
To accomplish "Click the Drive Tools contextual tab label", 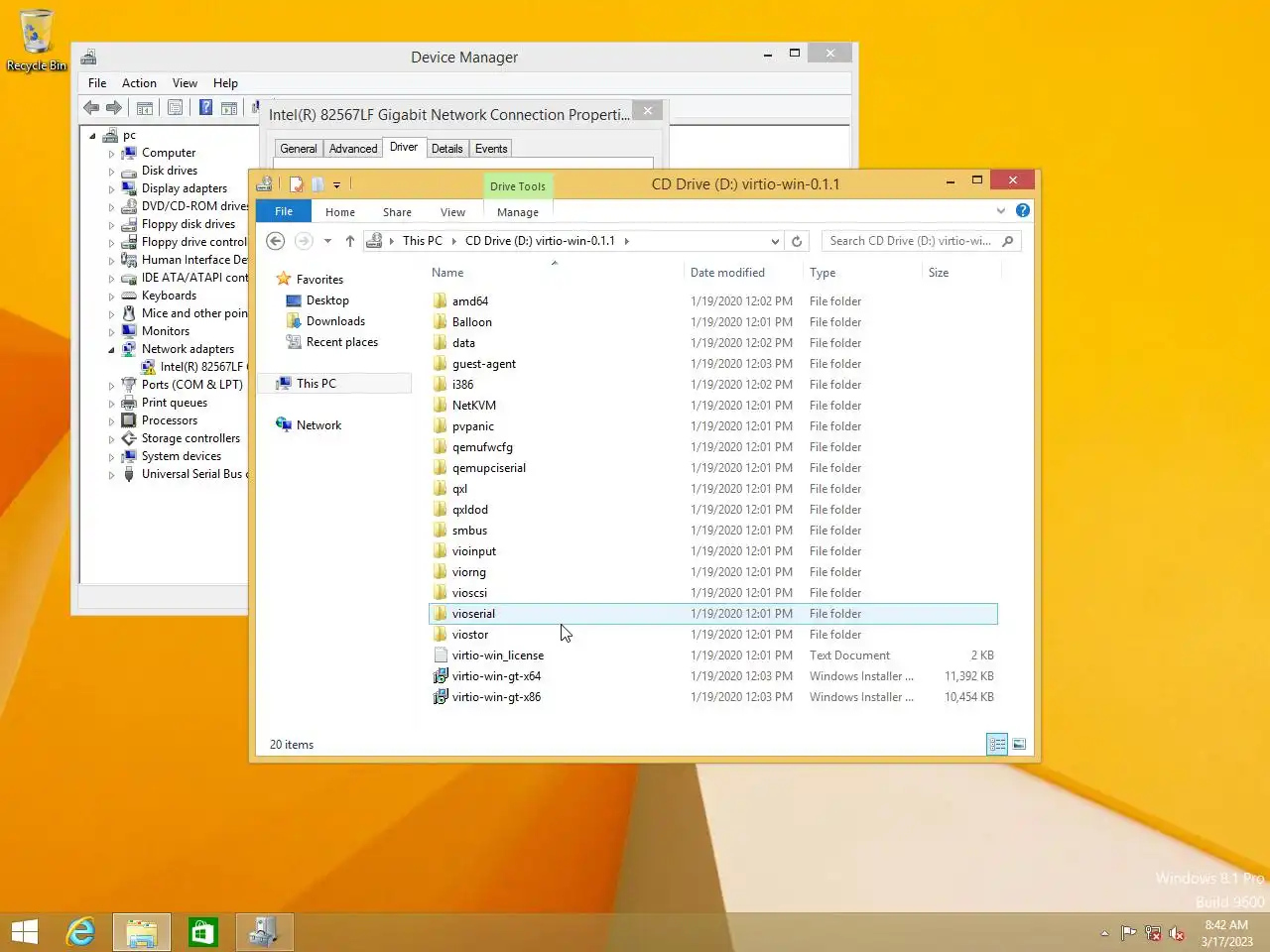I will tap(518, 185).
